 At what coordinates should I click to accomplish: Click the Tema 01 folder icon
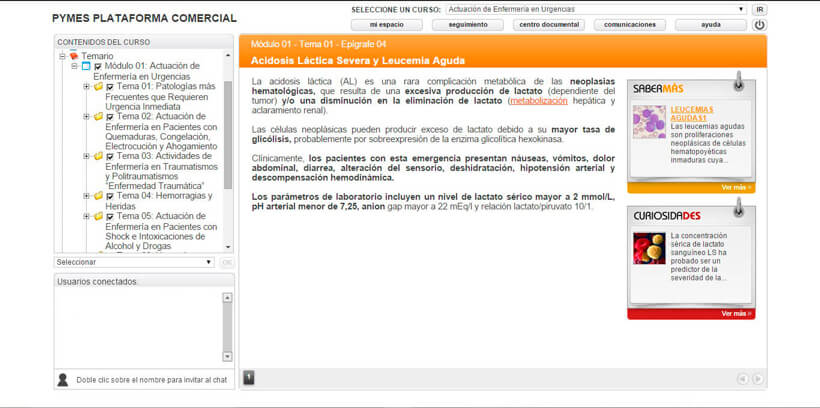point(98,86)
